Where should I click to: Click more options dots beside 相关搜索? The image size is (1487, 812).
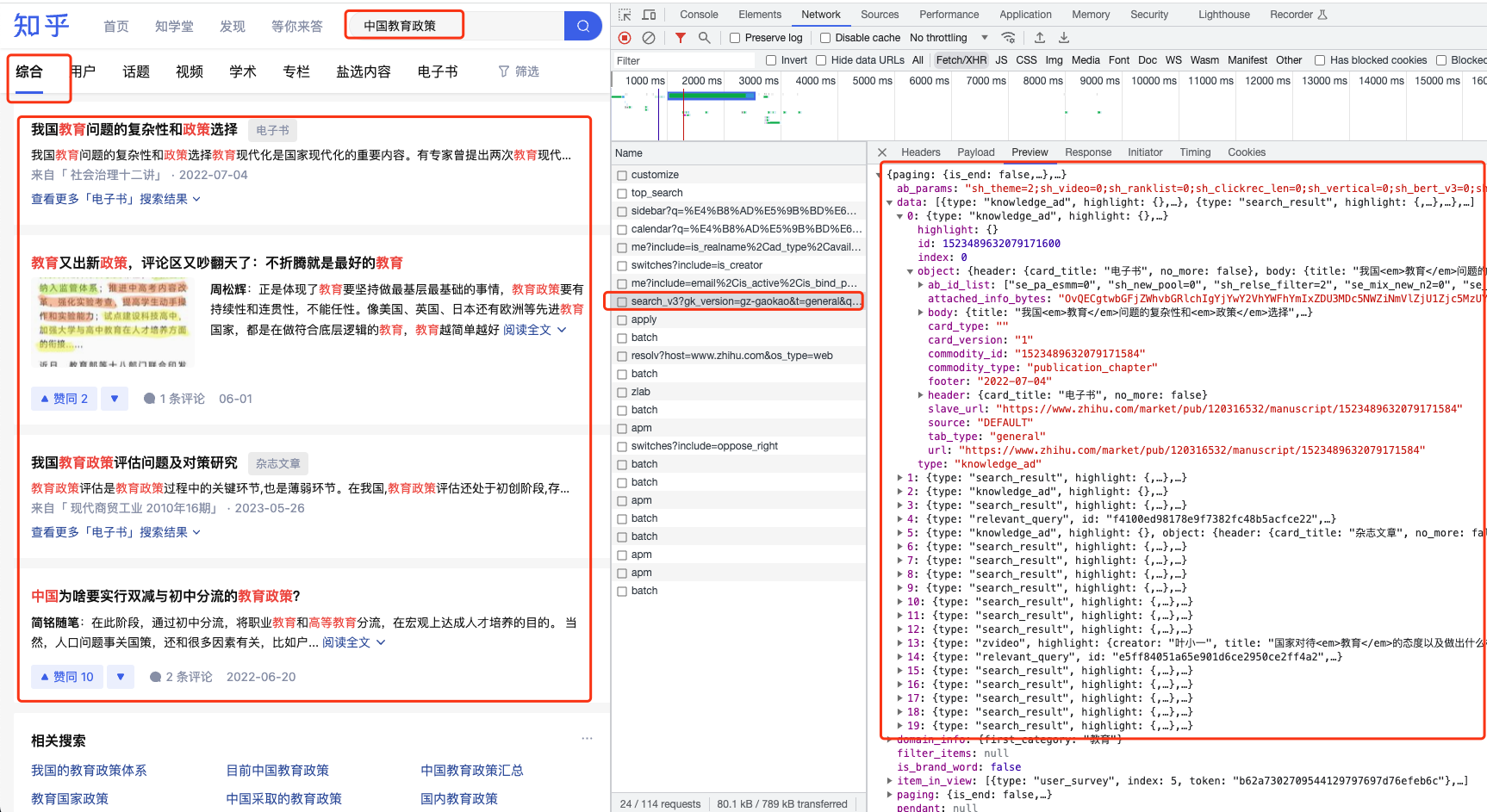pyautogui.click(x=587, y=738)
